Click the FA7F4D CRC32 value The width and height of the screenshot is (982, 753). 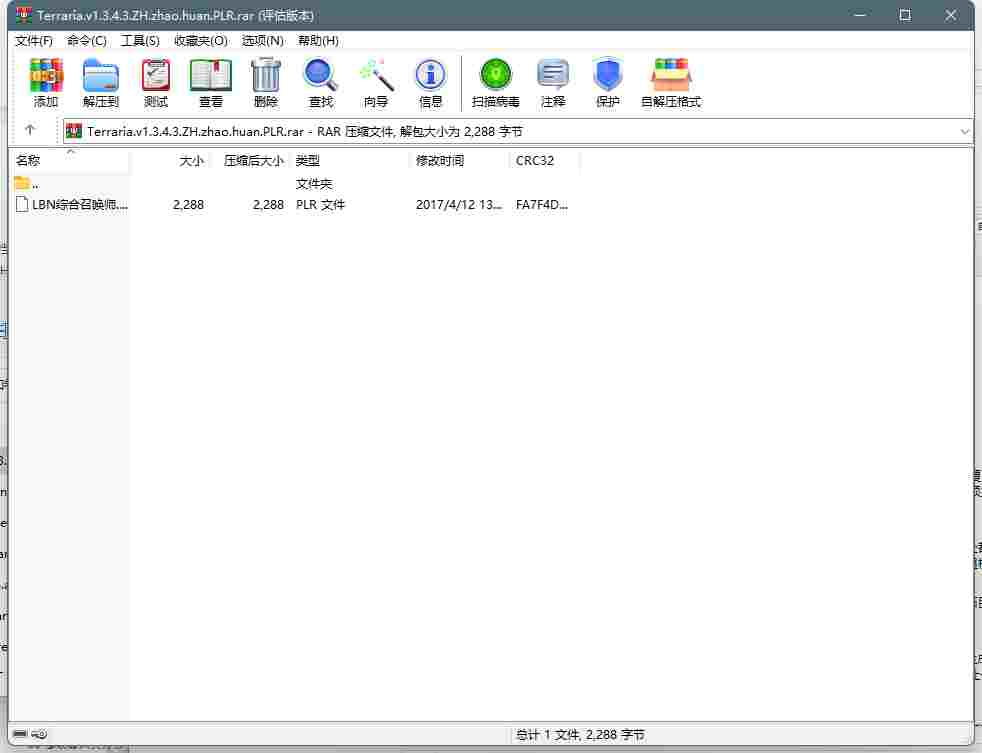click(542, 204)
